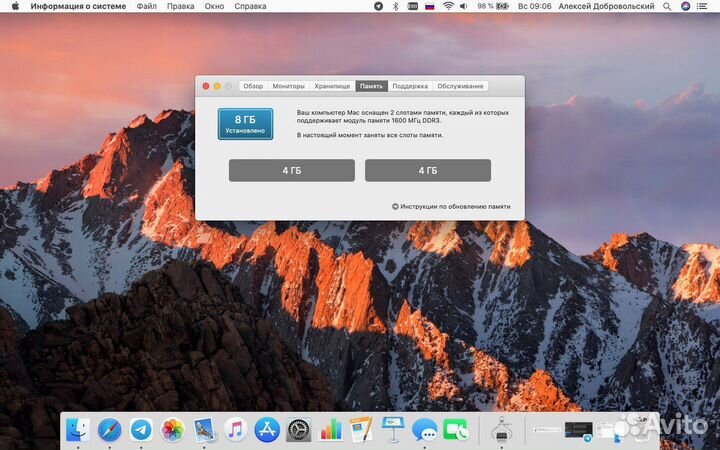The image size is (720, 450).
Task: Open iTunes from the Dock
Action: (235, 430)
